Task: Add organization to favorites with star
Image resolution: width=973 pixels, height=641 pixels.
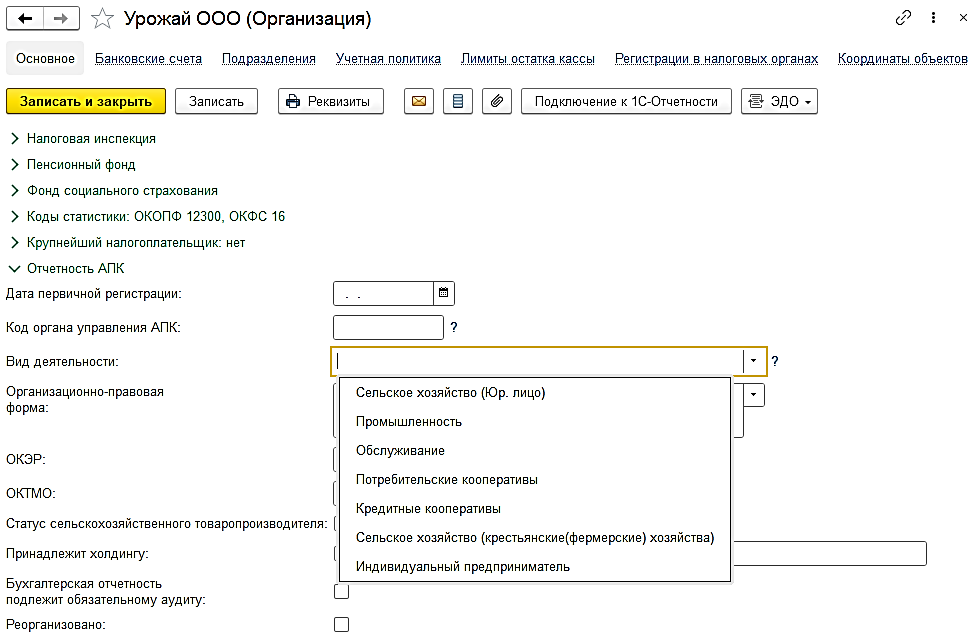Action: pyautogui.click(x=101, y=18)
